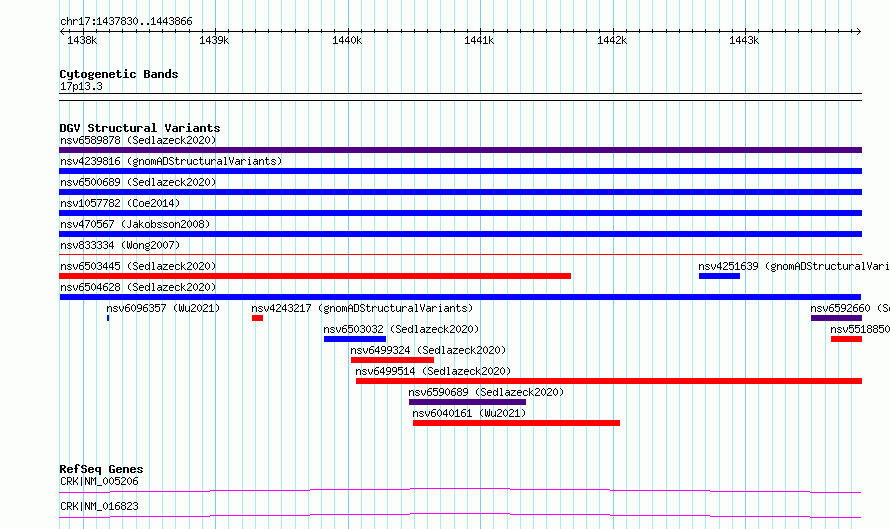This screenshot has height=529, width=890.
Task: Select the blue nsv1057782 variant bar
Action: [460, 213]
